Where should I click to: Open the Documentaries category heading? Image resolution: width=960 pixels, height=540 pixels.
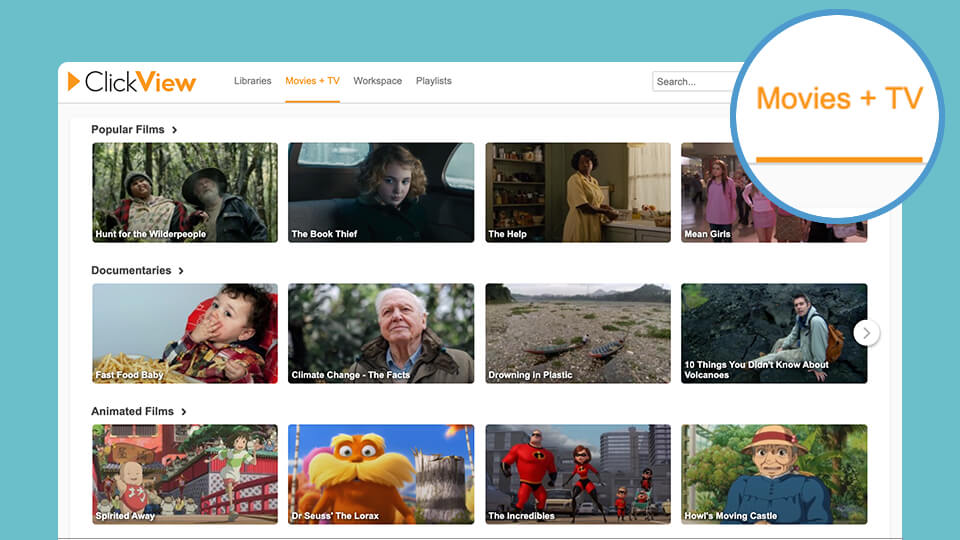(131, 270)
